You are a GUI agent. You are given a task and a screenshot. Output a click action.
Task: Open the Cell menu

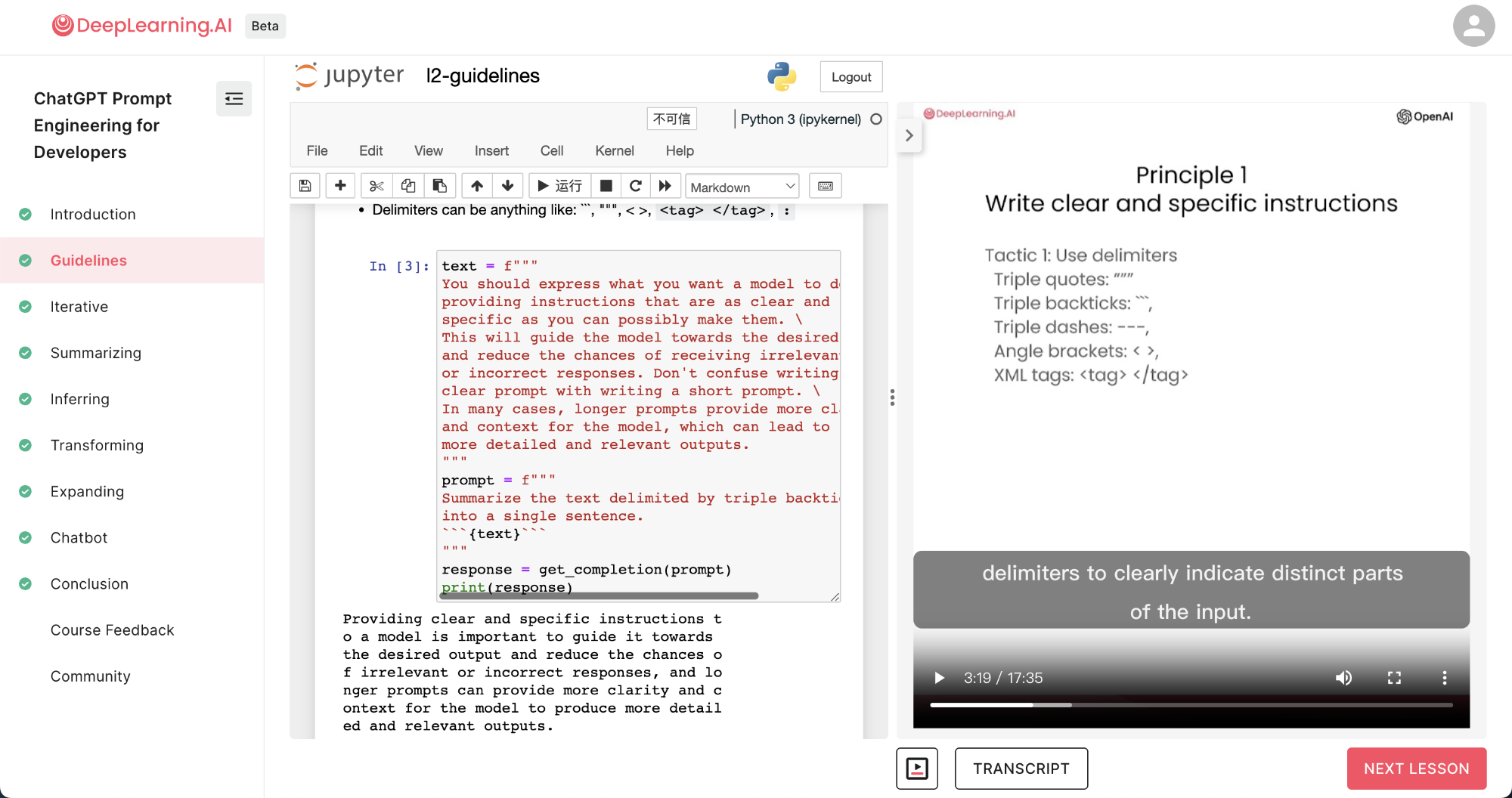(x=552, y=150)
